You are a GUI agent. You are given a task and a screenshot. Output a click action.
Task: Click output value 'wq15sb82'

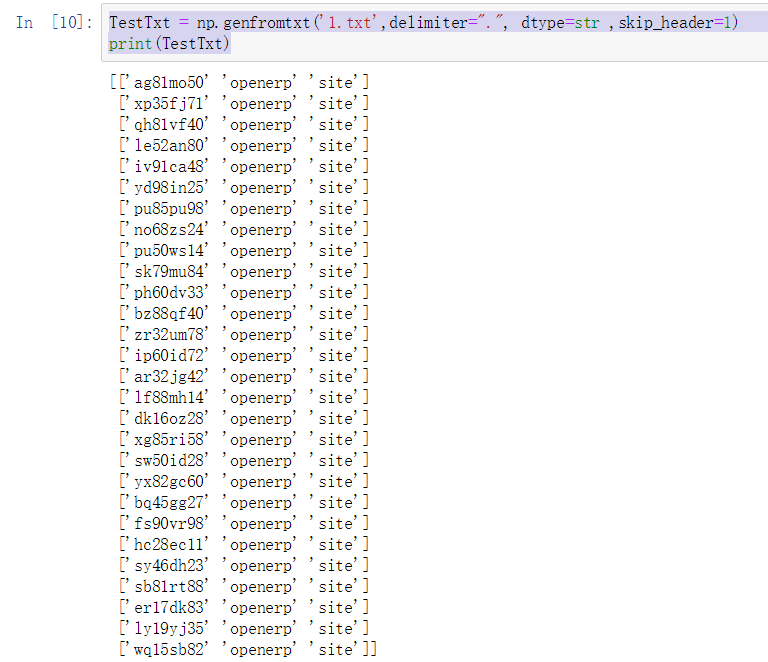[169, 650]
